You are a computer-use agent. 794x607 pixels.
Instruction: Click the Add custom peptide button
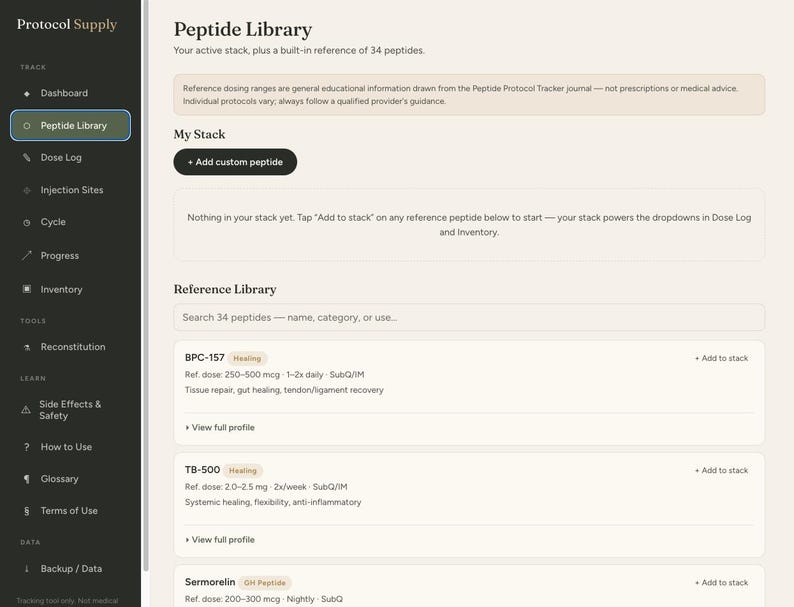(x=235, y=162)
